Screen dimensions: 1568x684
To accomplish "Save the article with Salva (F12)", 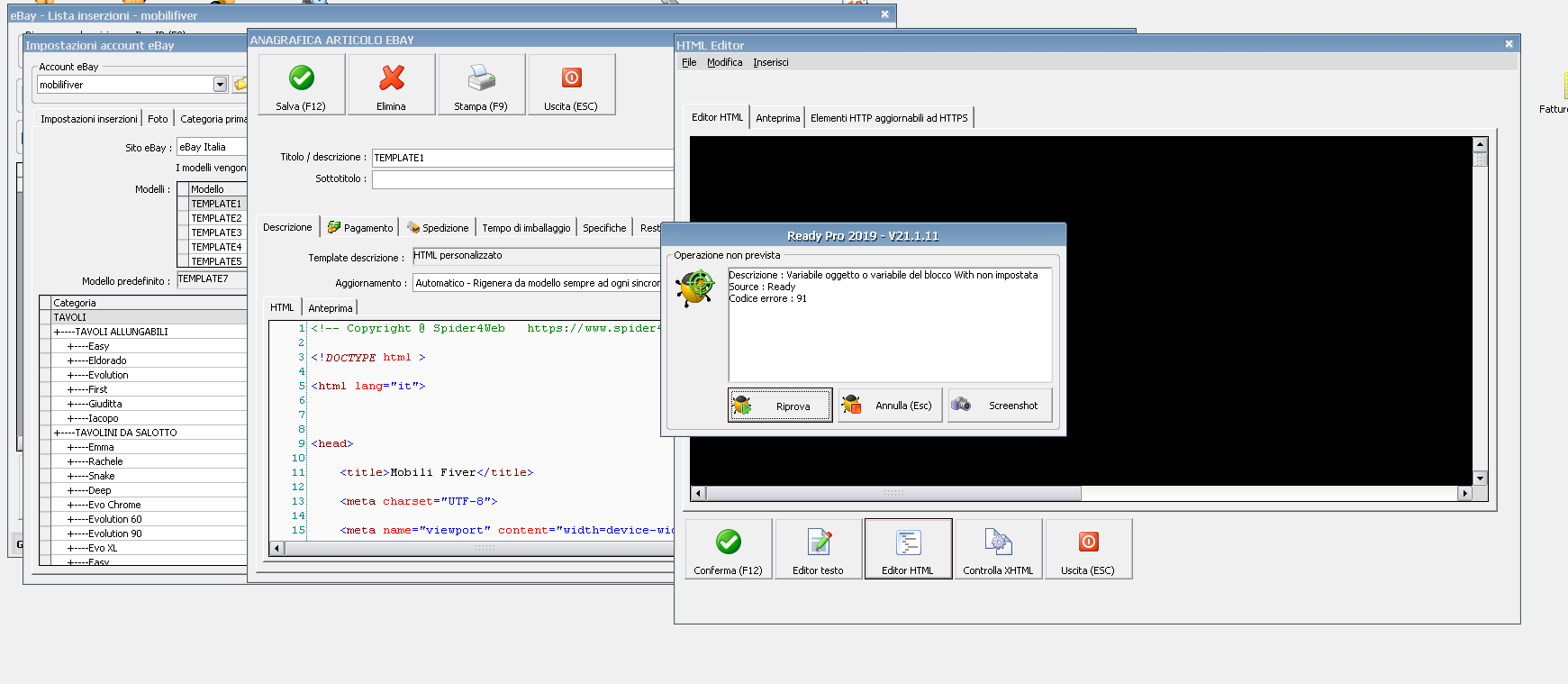I will coord(302,85).
